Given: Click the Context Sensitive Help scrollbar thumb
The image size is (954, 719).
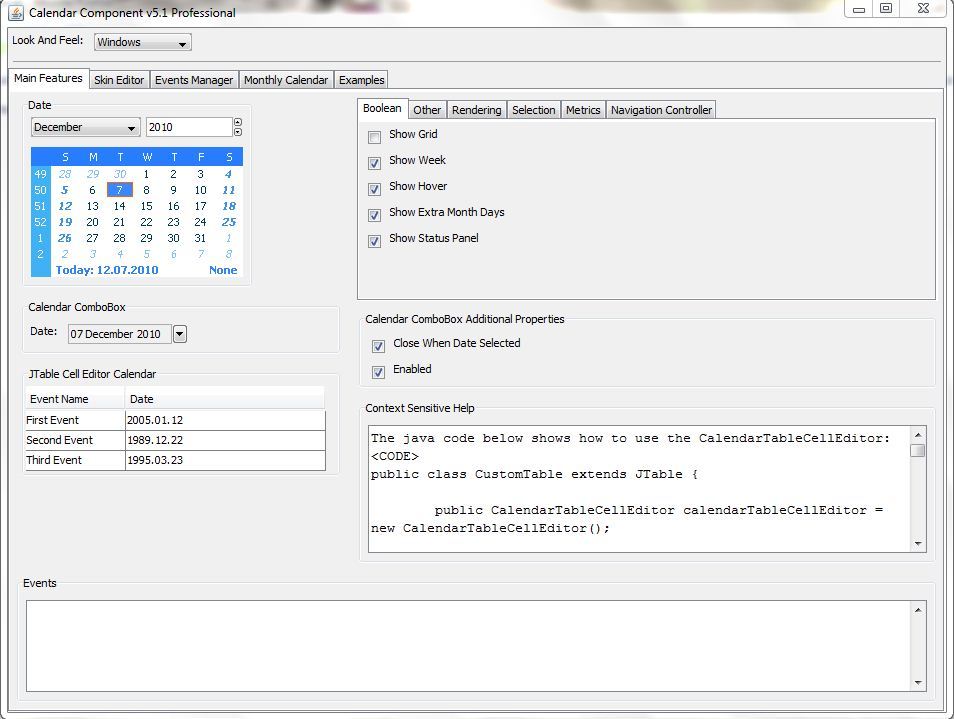Looking at the screenshot, I should [917, 451].
